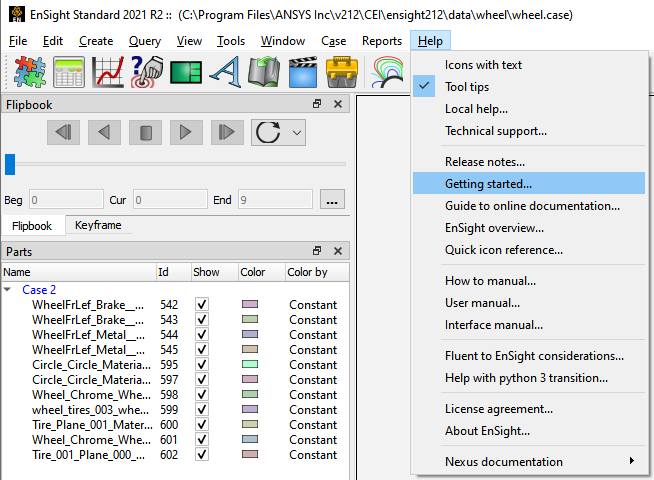Image resolution: width=654 pixels, height=480 pixels.
Task: Toggle Show checkbox for part 598
Action: [202, 395]
